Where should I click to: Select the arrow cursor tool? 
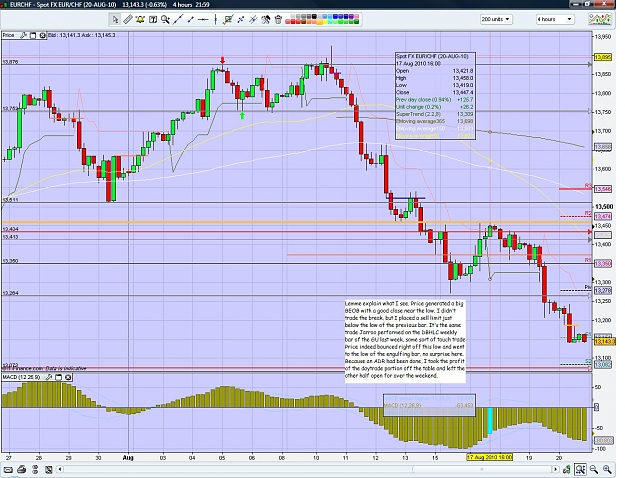[115, 19]
